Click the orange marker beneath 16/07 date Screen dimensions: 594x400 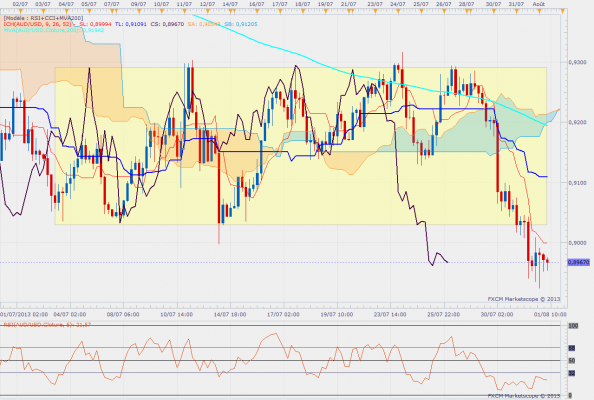tap(257, 11)
